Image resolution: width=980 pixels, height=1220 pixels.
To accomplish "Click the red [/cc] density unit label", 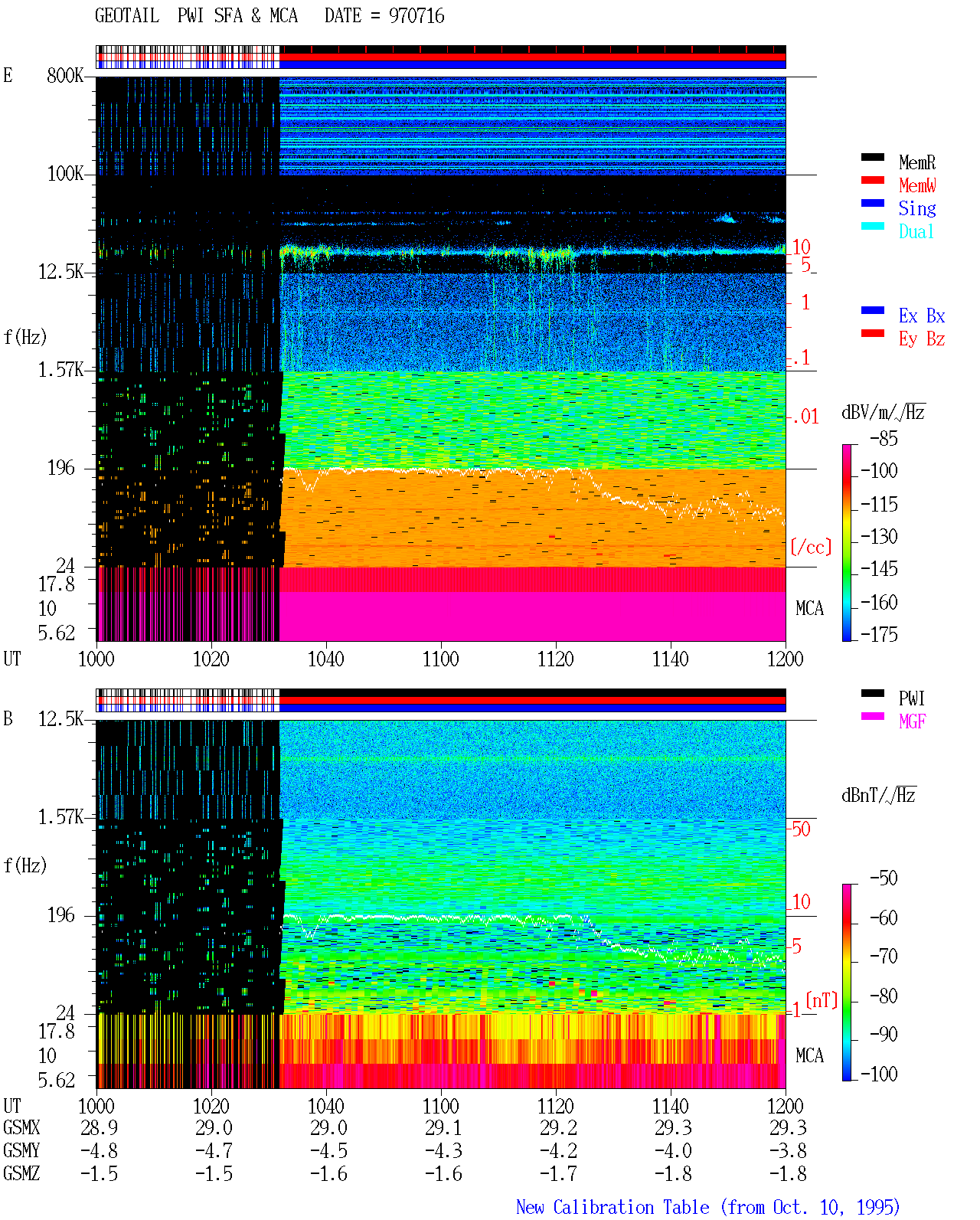I will point(811,547).
